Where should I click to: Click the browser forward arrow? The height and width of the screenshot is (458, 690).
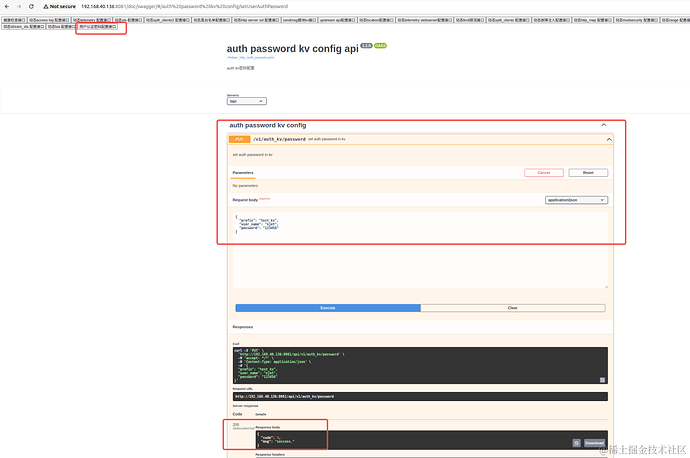[19, 6]
